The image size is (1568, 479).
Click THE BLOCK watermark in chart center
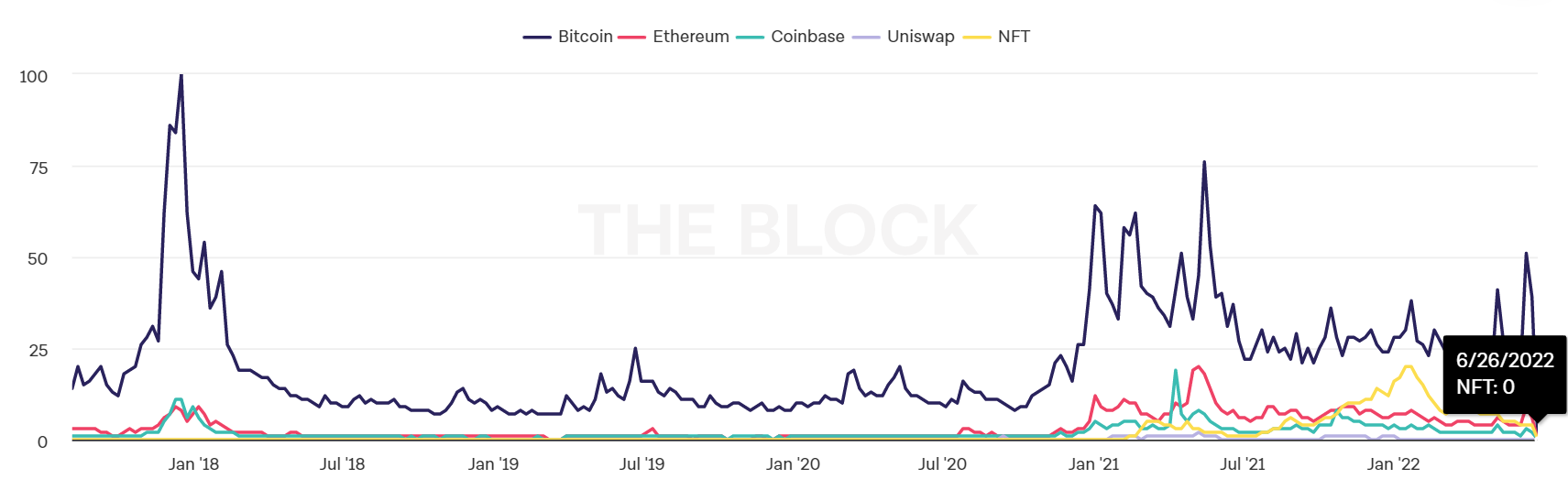777,230
